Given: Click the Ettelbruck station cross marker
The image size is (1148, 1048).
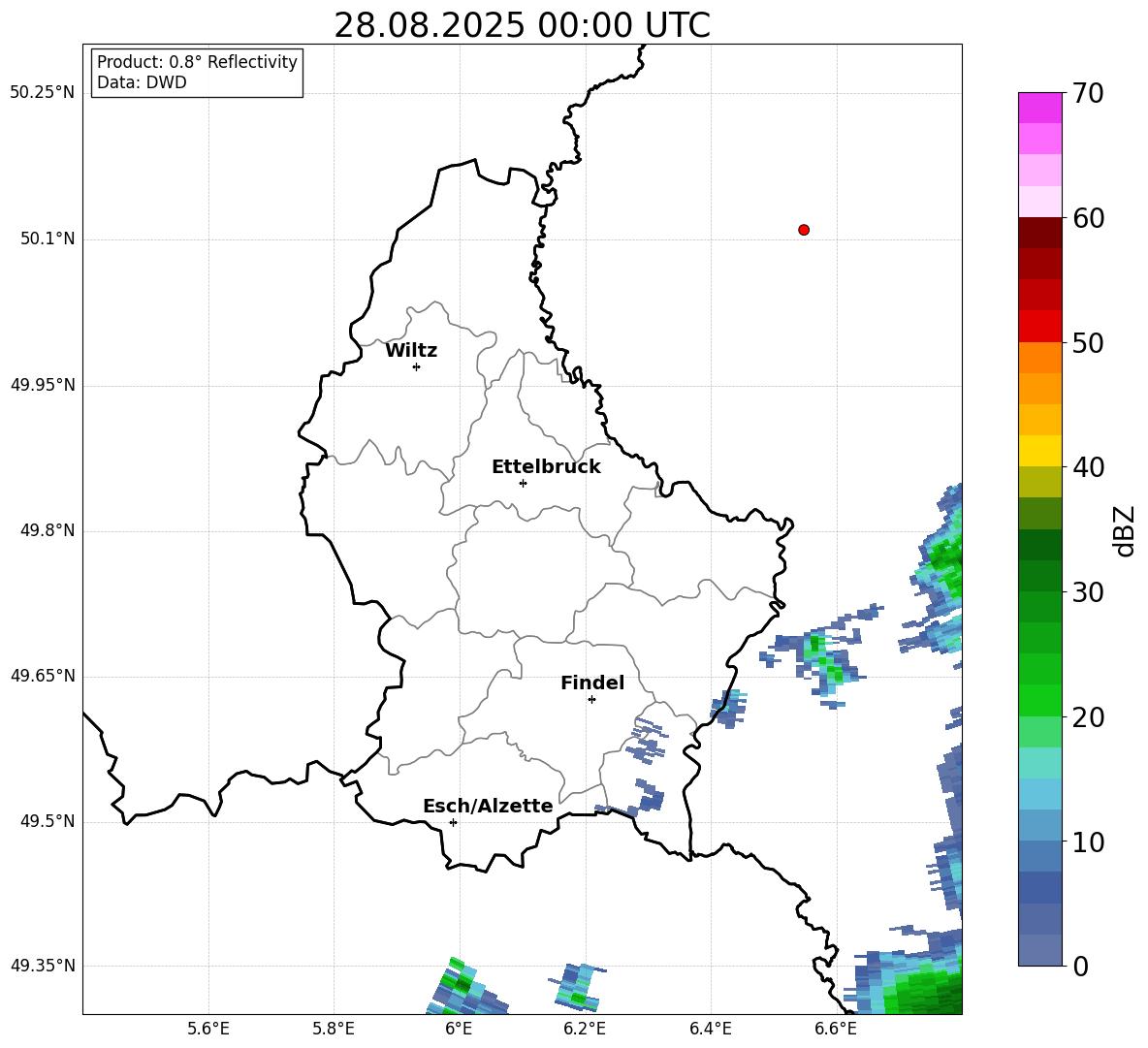Looking at the screenshot, I should click(x=523, y=483).
